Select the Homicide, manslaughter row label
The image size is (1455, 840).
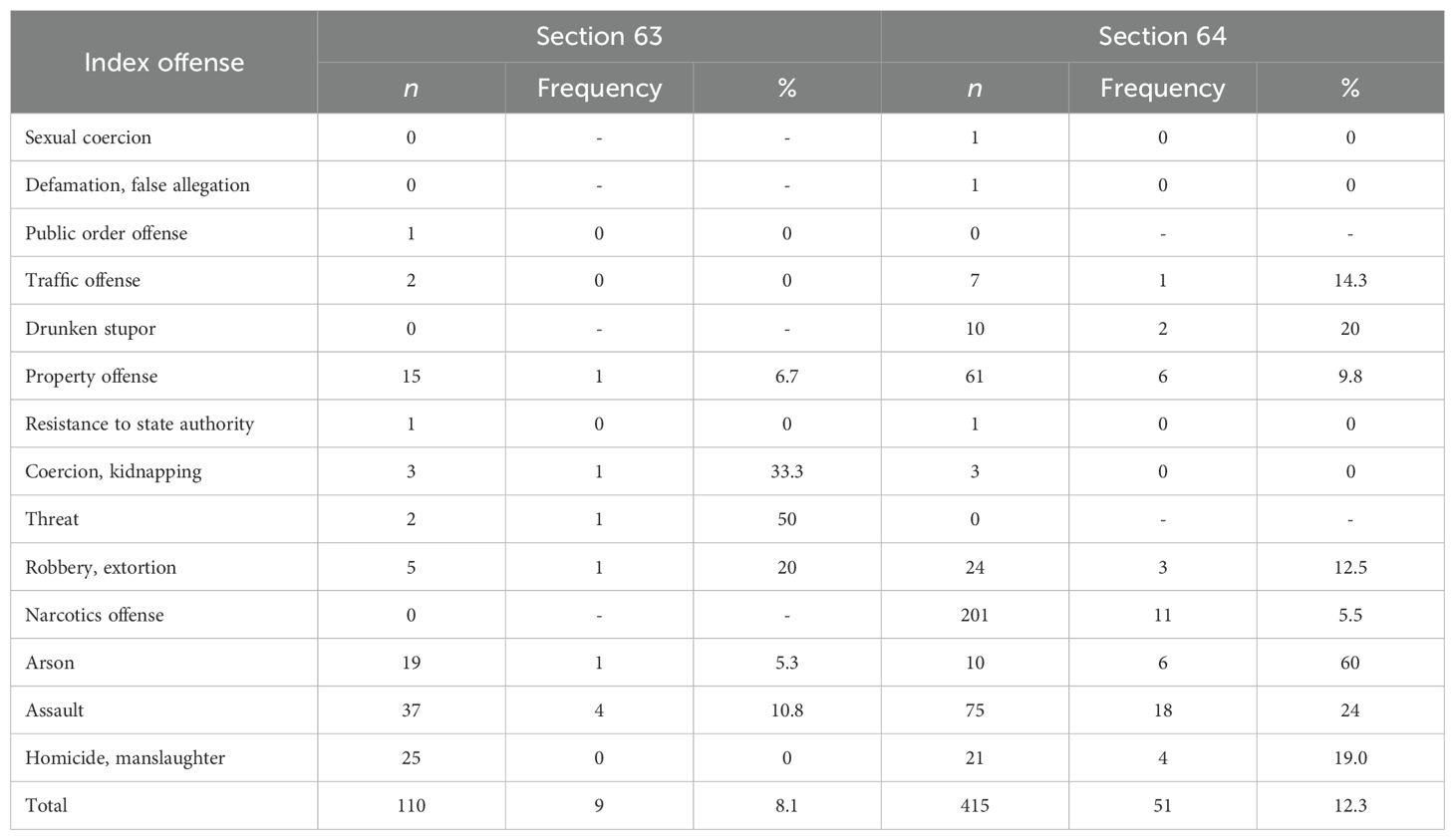tap(125, 758)
